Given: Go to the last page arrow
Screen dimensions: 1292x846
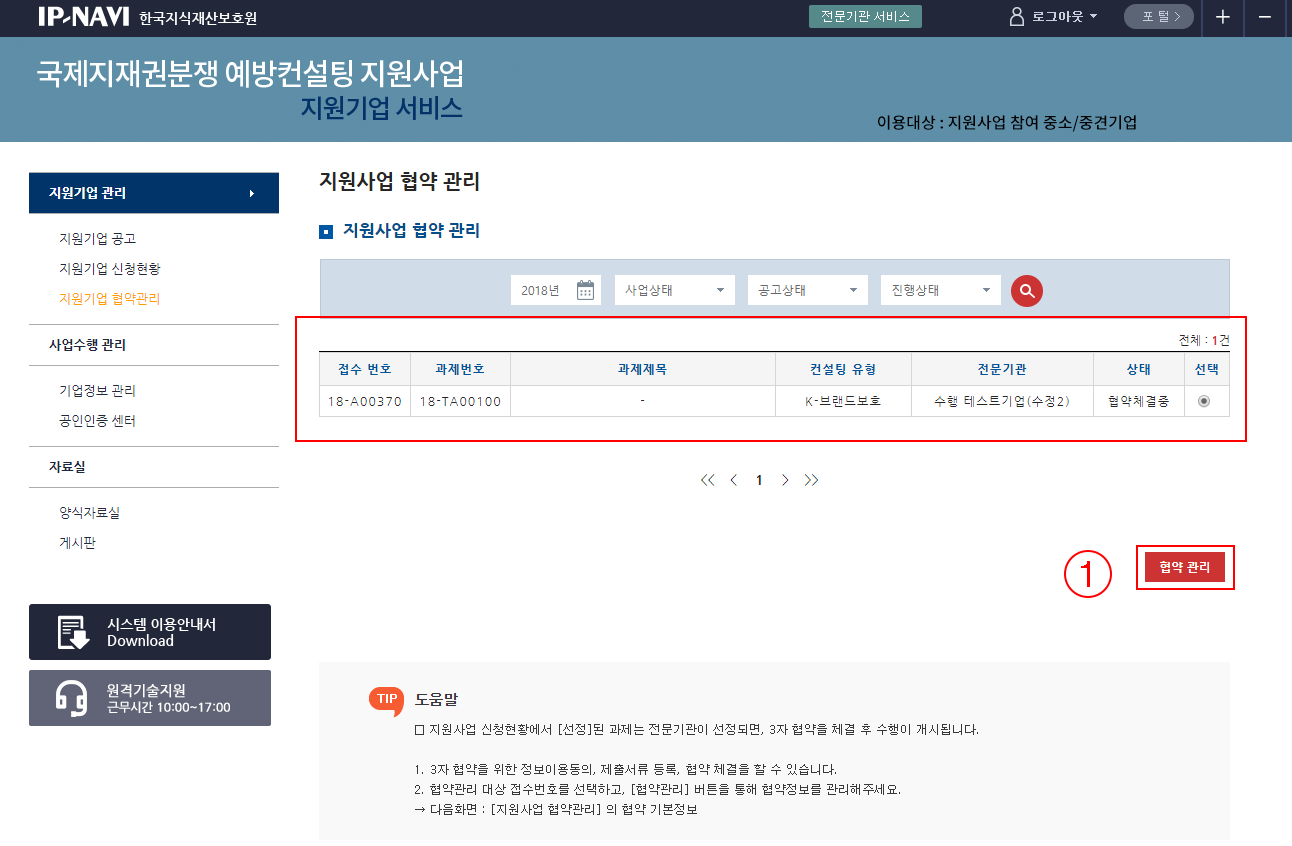Looking at the screenshot, I should point(811,480).
